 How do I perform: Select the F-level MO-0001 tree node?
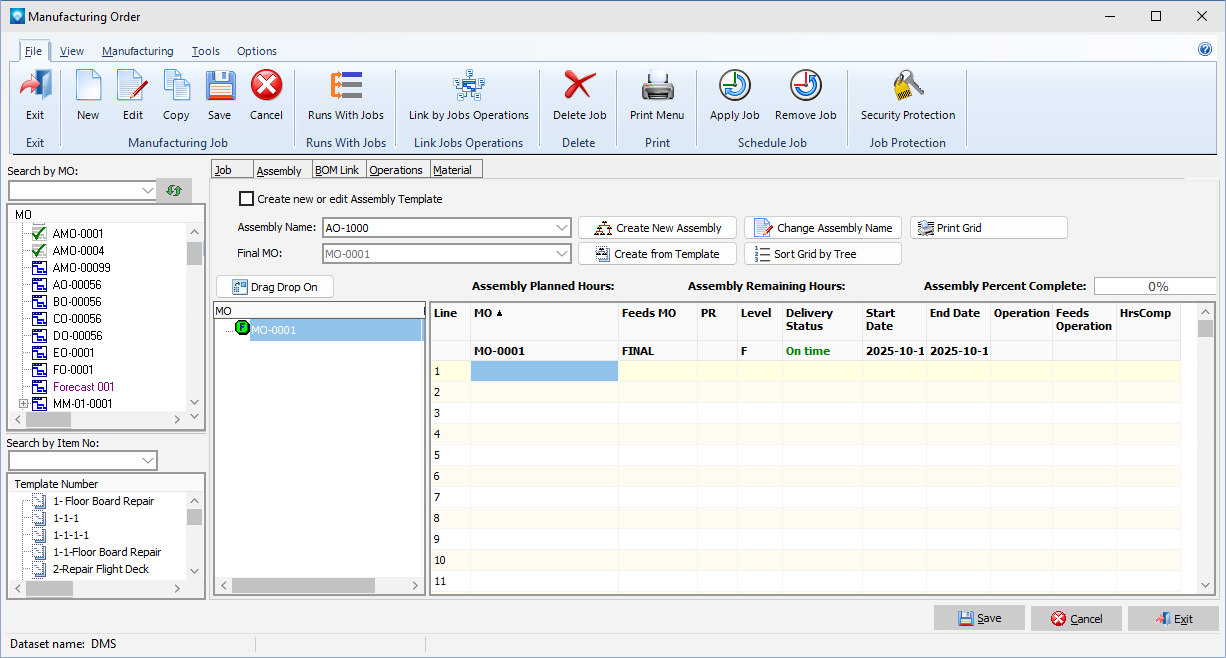tap(274, 330)
